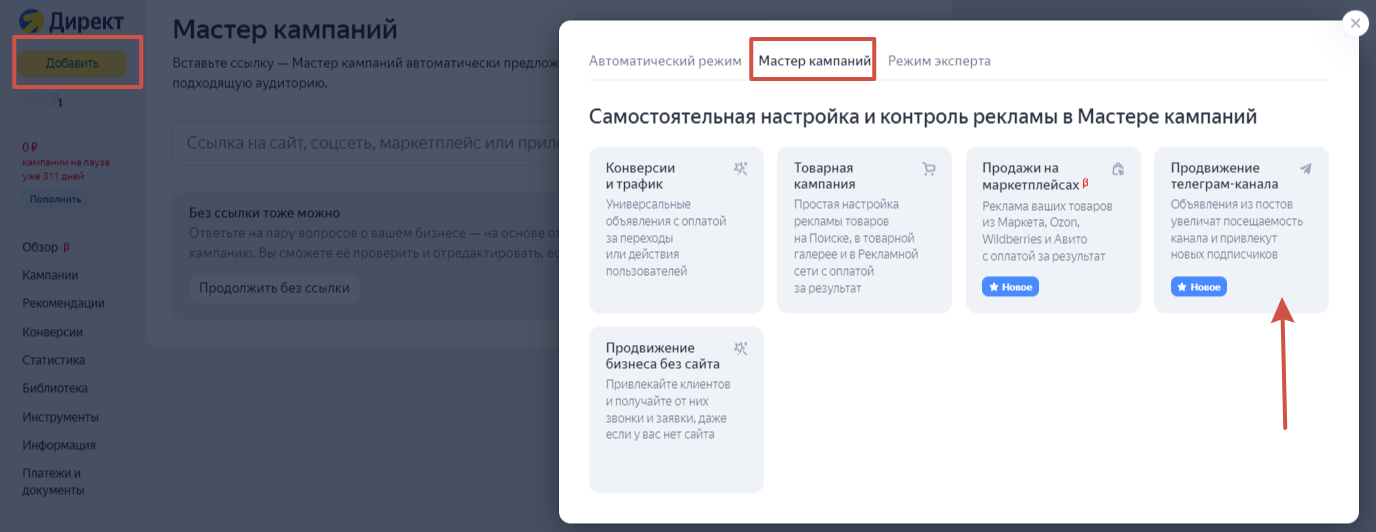Click the marketplace bag icon on Продажи на маркетплейсах
The height and width of the screenshot is (532, 1376).
[x=1118, y=169]
